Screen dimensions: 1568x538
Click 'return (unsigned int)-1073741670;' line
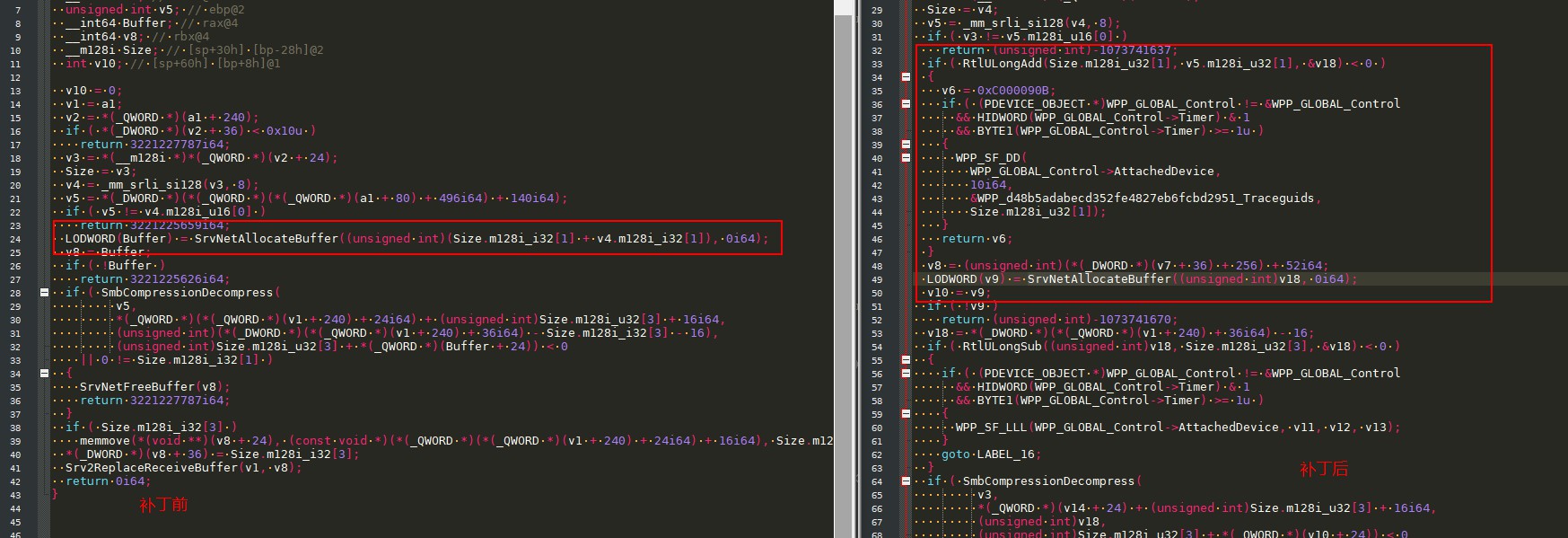tap(1059, 319)
